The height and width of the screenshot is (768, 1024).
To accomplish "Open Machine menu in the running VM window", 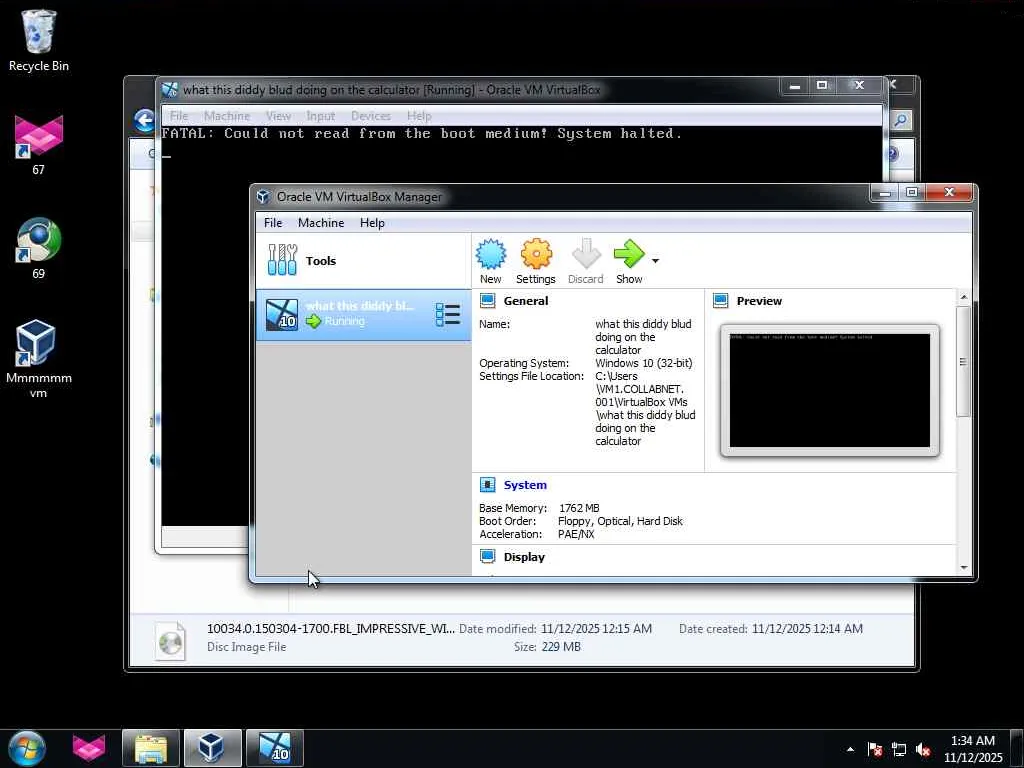I will (x=227, y=116).
